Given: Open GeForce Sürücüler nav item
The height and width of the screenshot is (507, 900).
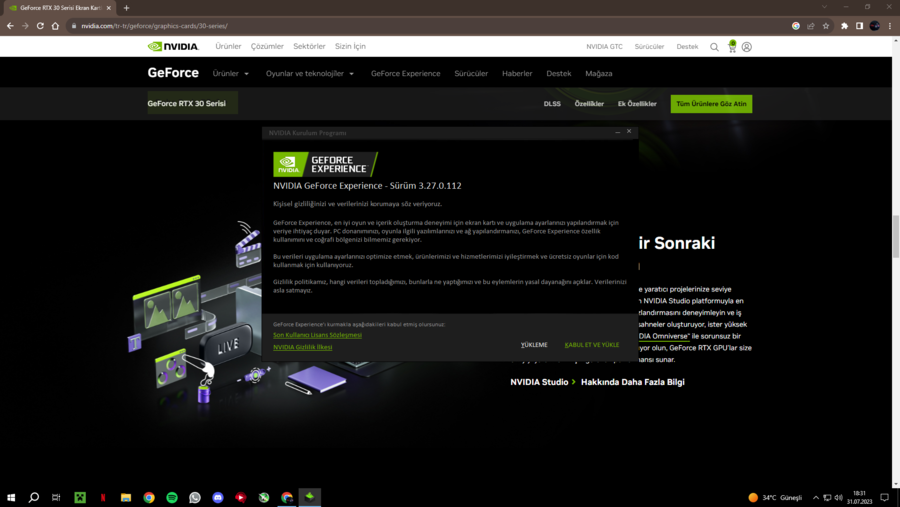Looking at the screenshot, I should coord(471,73).
